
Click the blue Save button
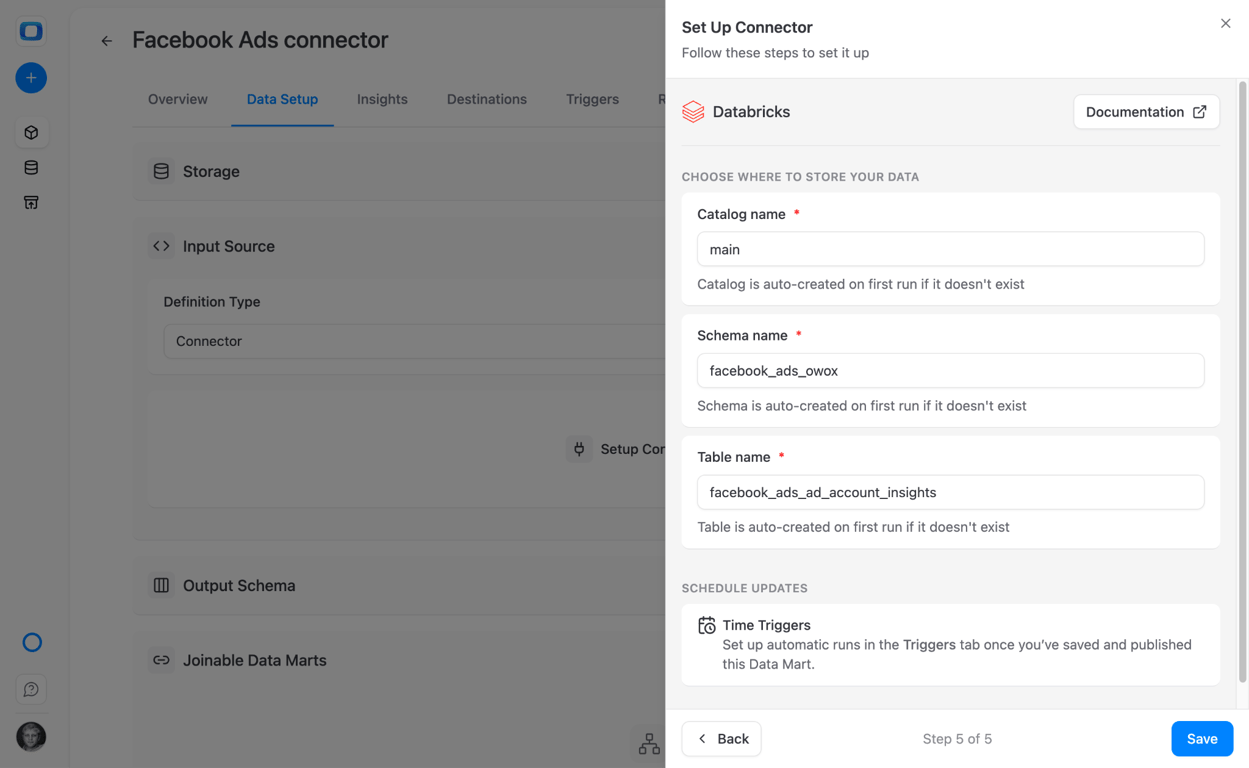(1202, 739)
